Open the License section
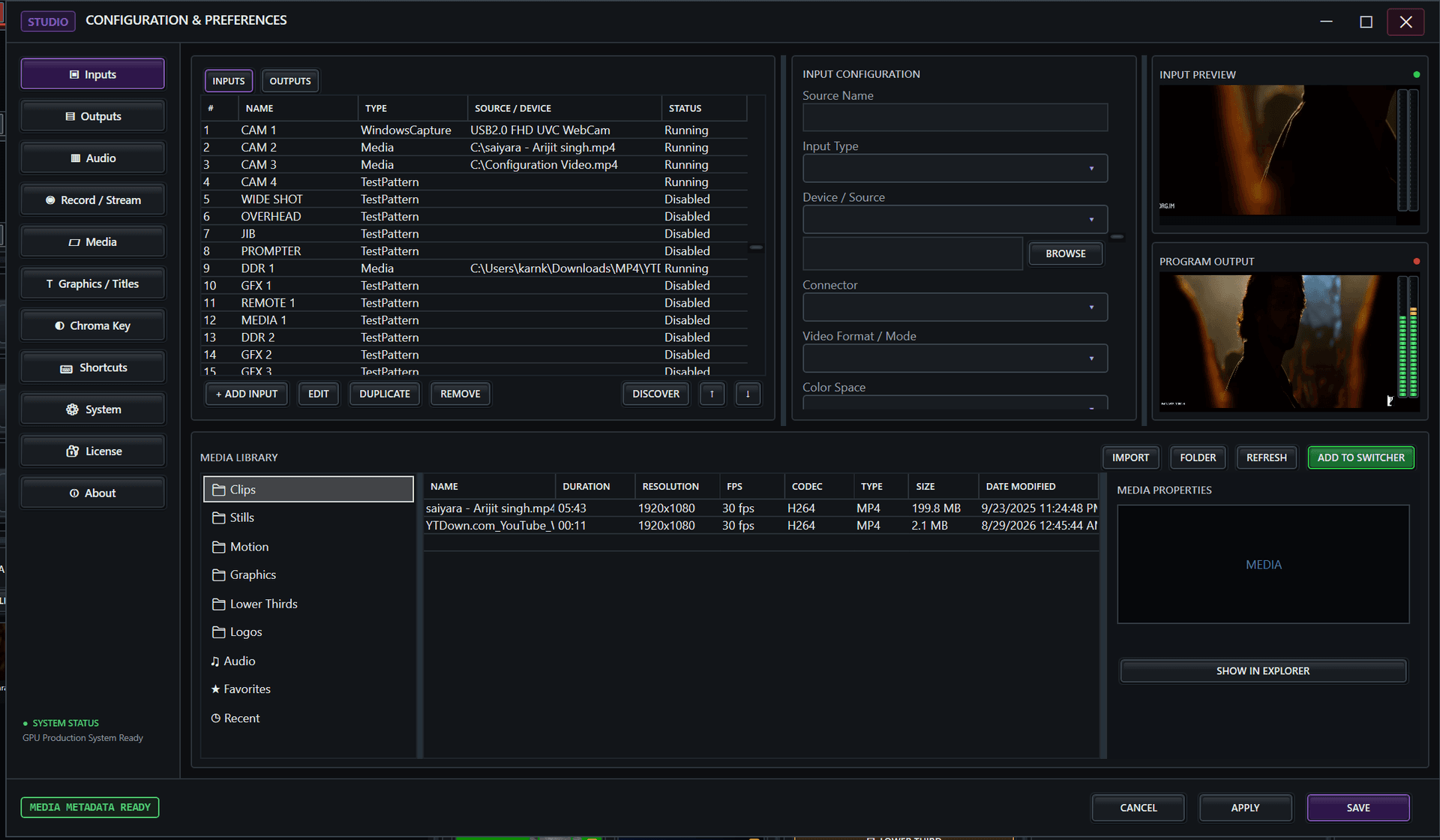1440x840 pixels. (x=92, y=451)
